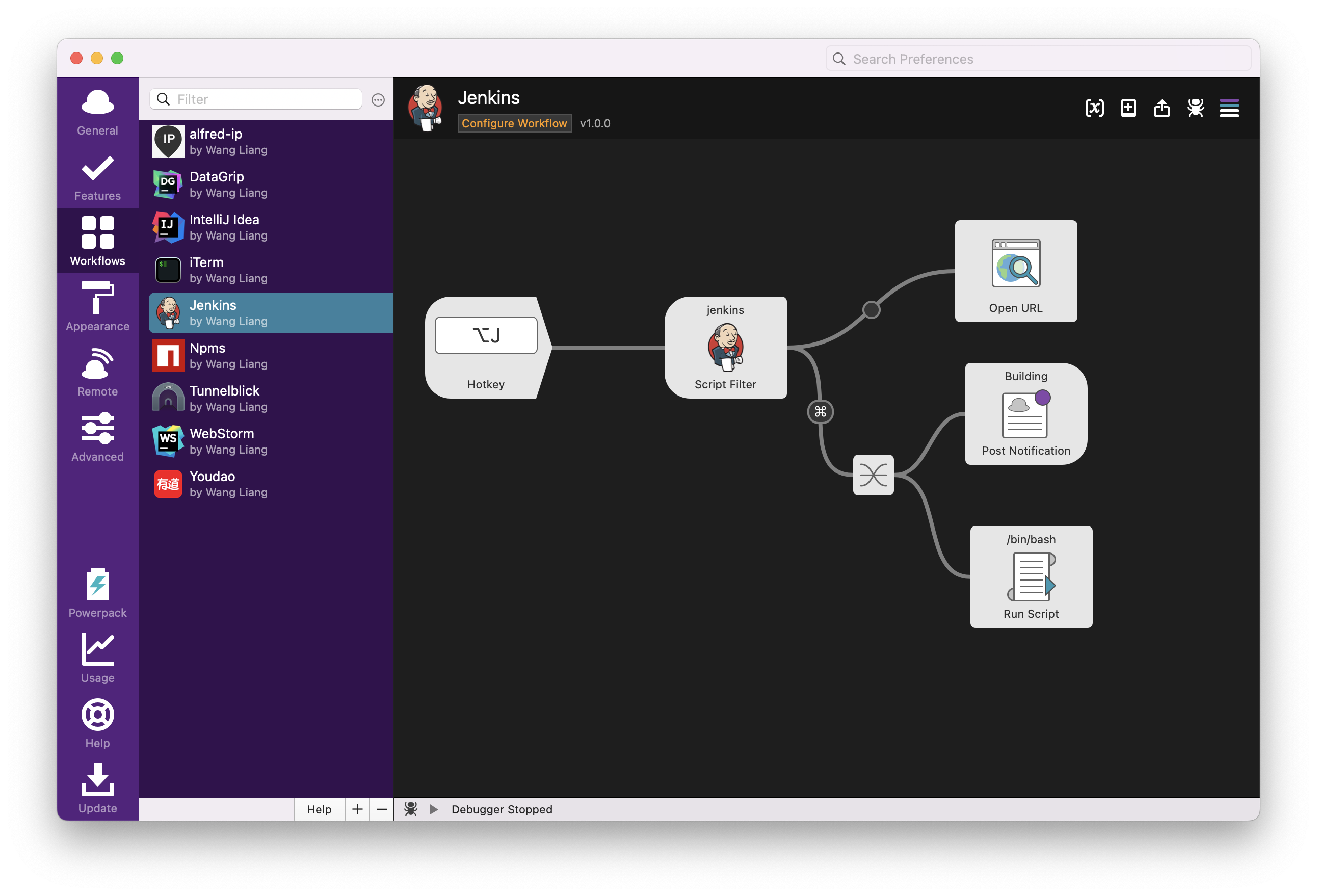Switch to the Features tab
The width and height of the screenshot is (1317, 896).
(97, 177)
